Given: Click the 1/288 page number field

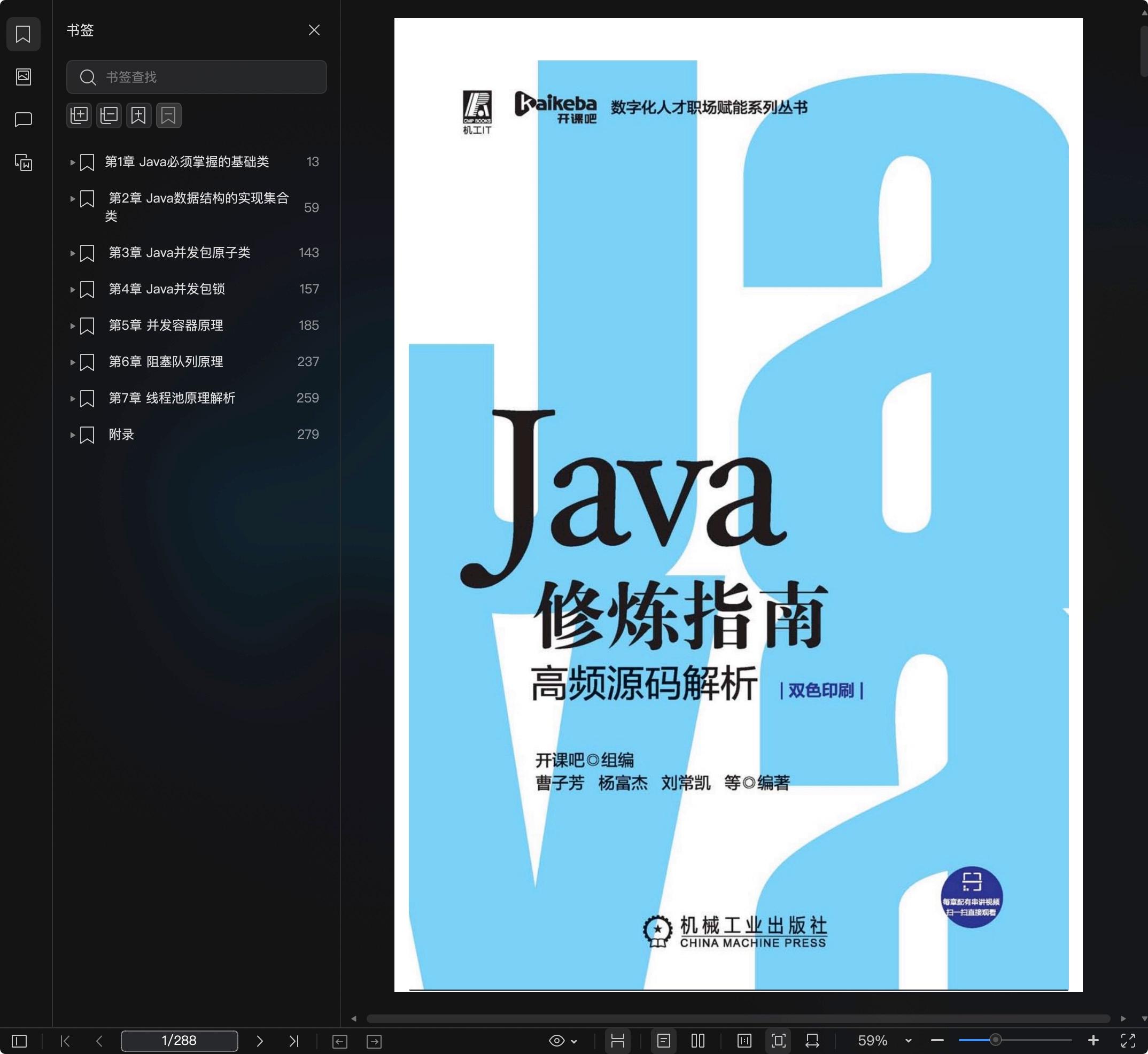Looking at the screenshot, I should (179, 1041).
